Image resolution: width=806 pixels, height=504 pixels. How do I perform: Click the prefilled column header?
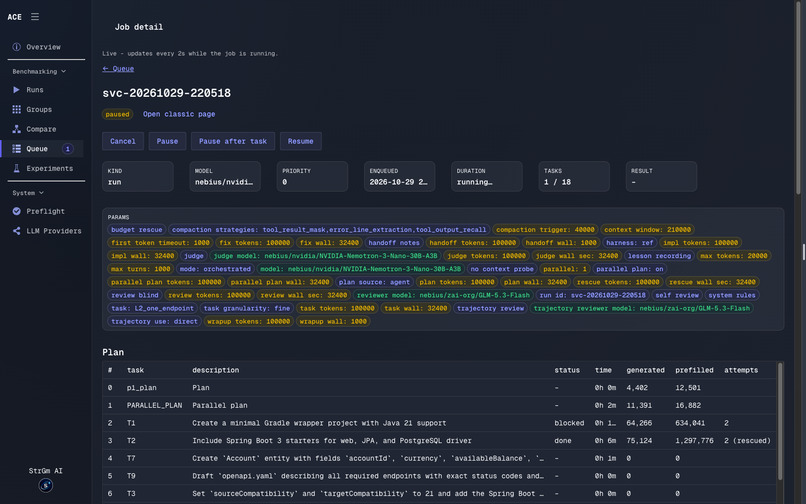click(694, 370)
